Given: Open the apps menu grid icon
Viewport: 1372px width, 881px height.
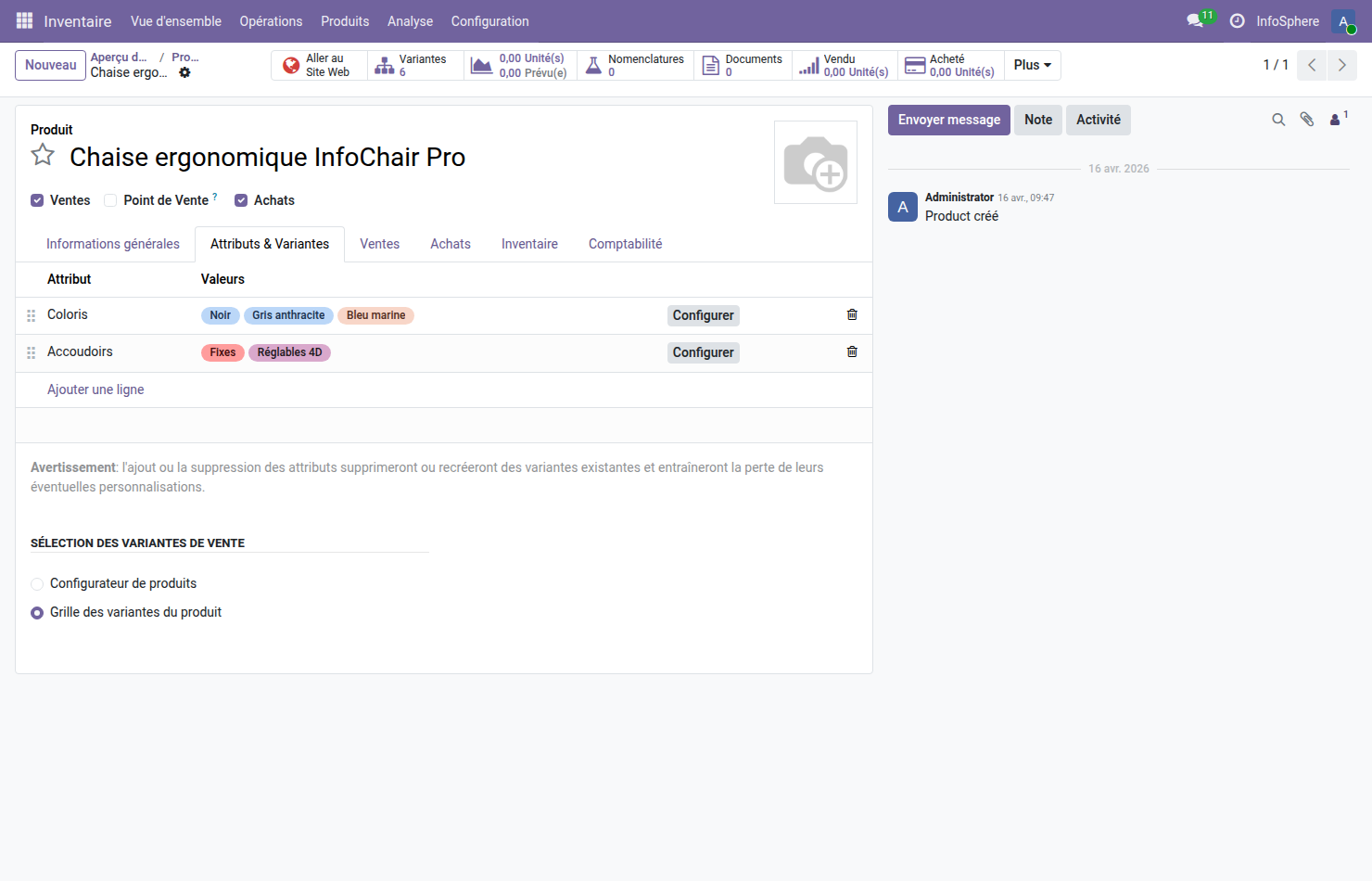Looking at the screenshot, I should (23, 20).
